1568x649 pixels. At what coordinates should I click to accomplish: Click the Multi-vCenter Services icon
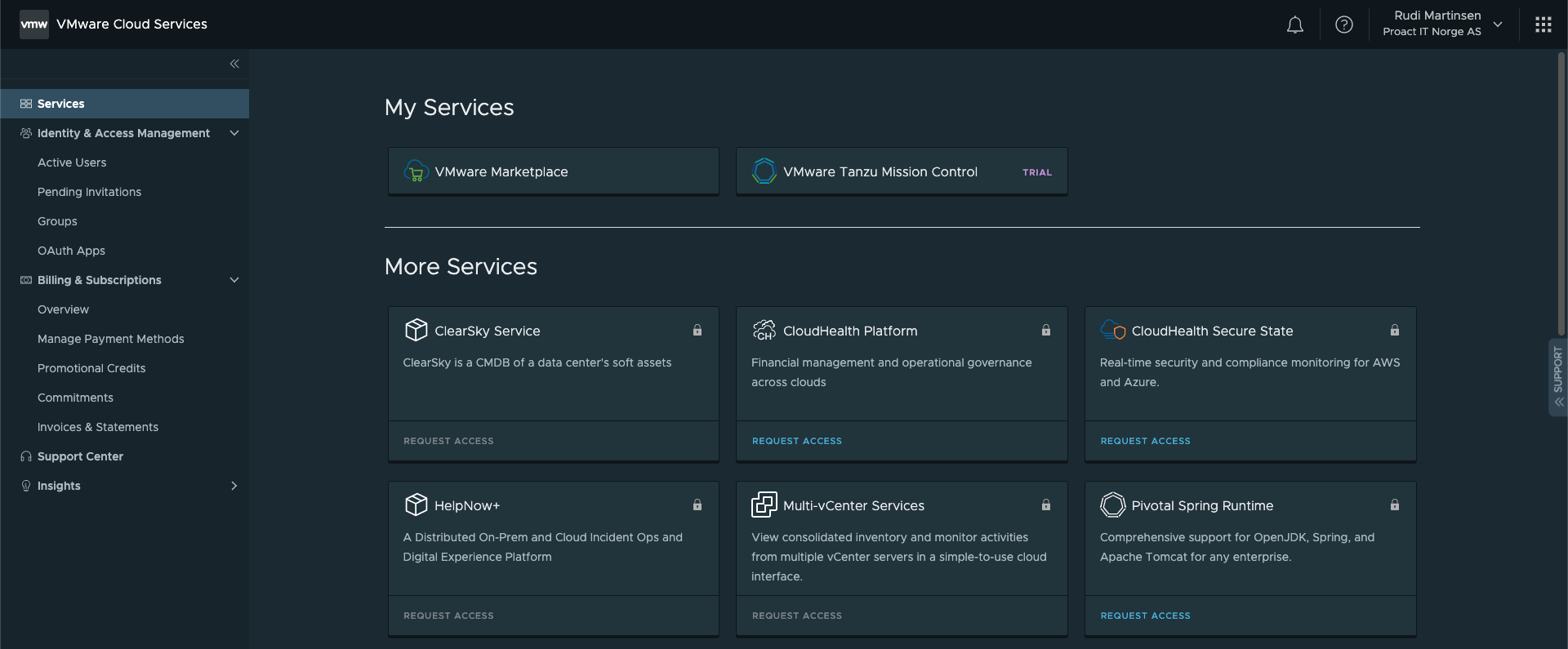point(764,505)
